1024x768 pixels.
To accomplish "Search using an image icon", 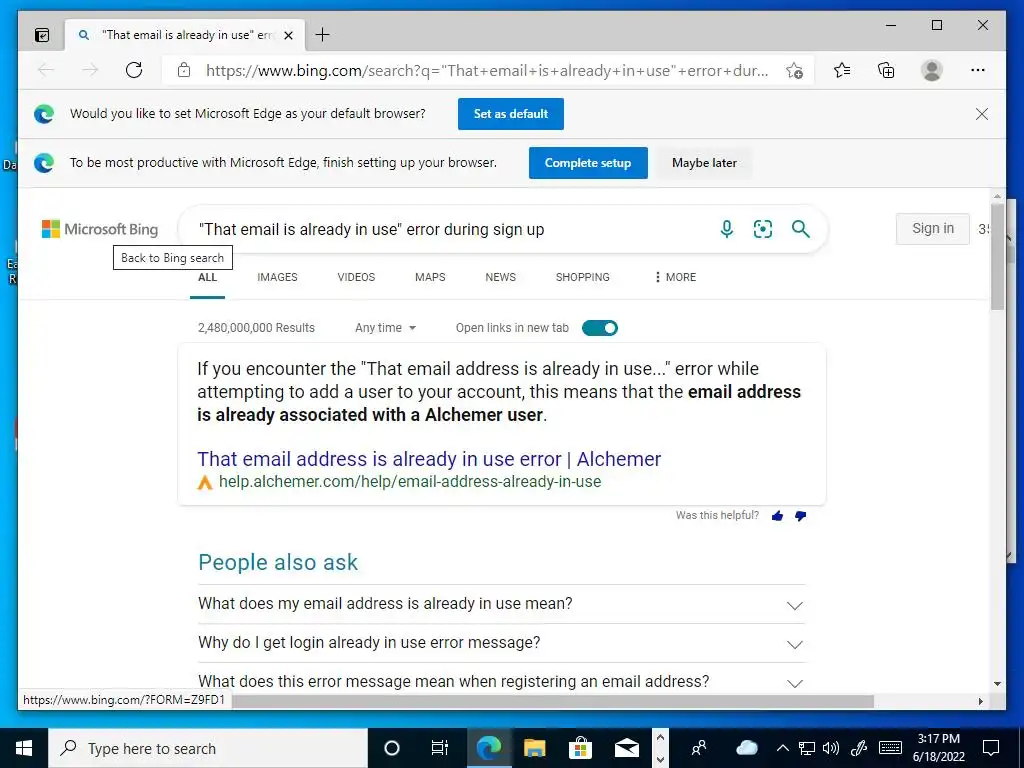I will point(763,229).
